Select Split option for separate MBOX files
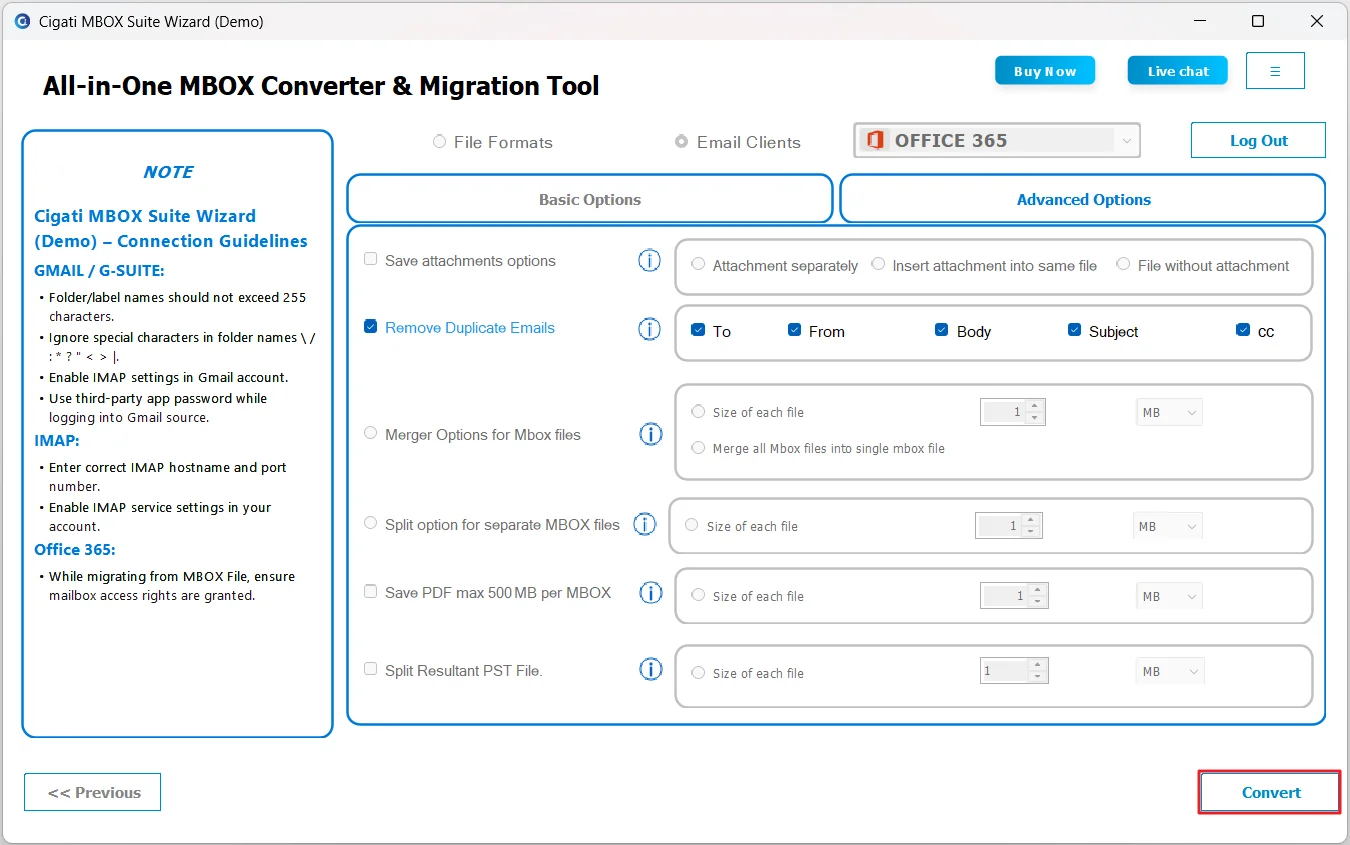 tap(371, 523)
